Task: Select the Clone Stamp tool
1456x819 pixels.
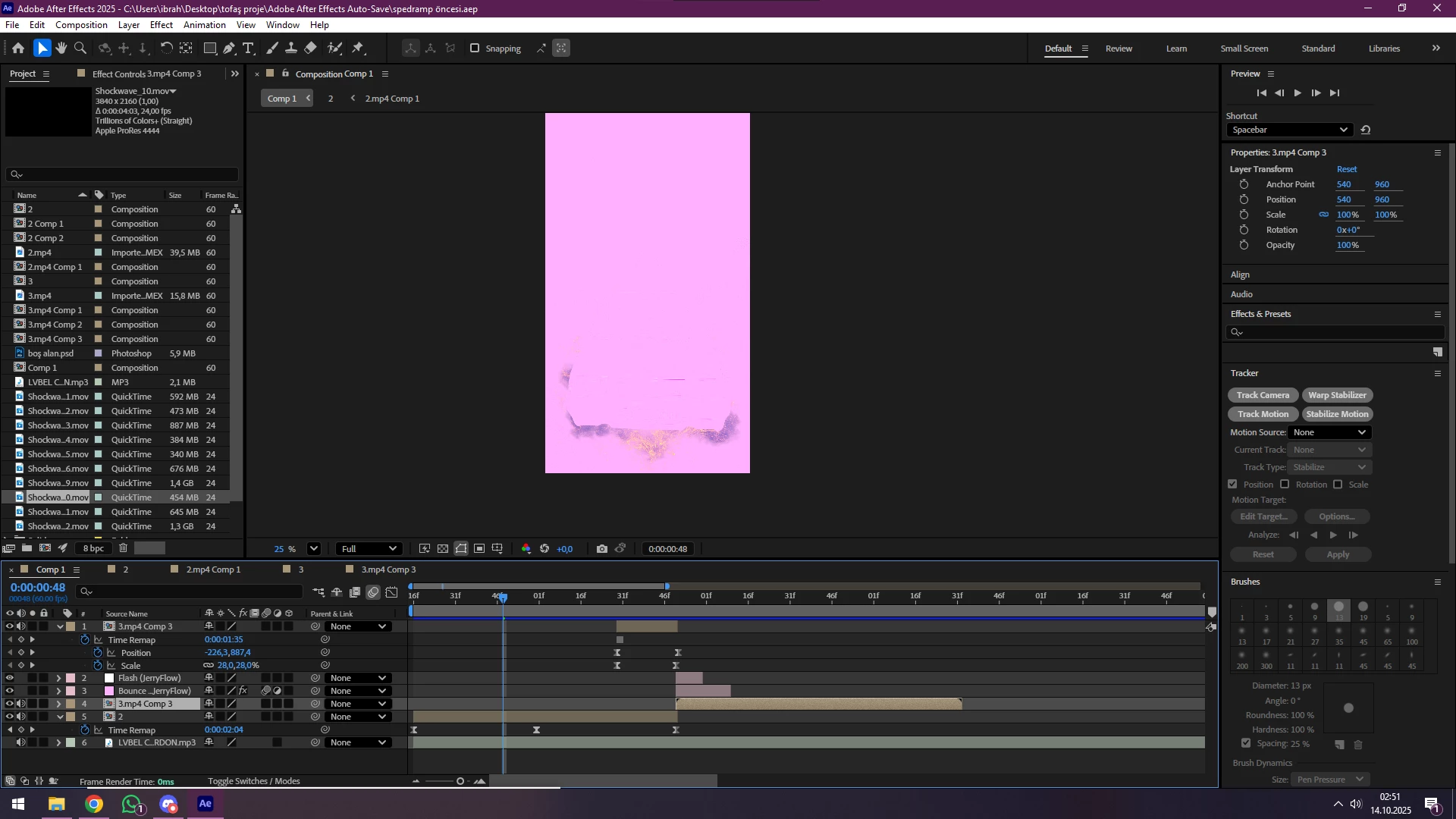Action: tap(290, 48)
